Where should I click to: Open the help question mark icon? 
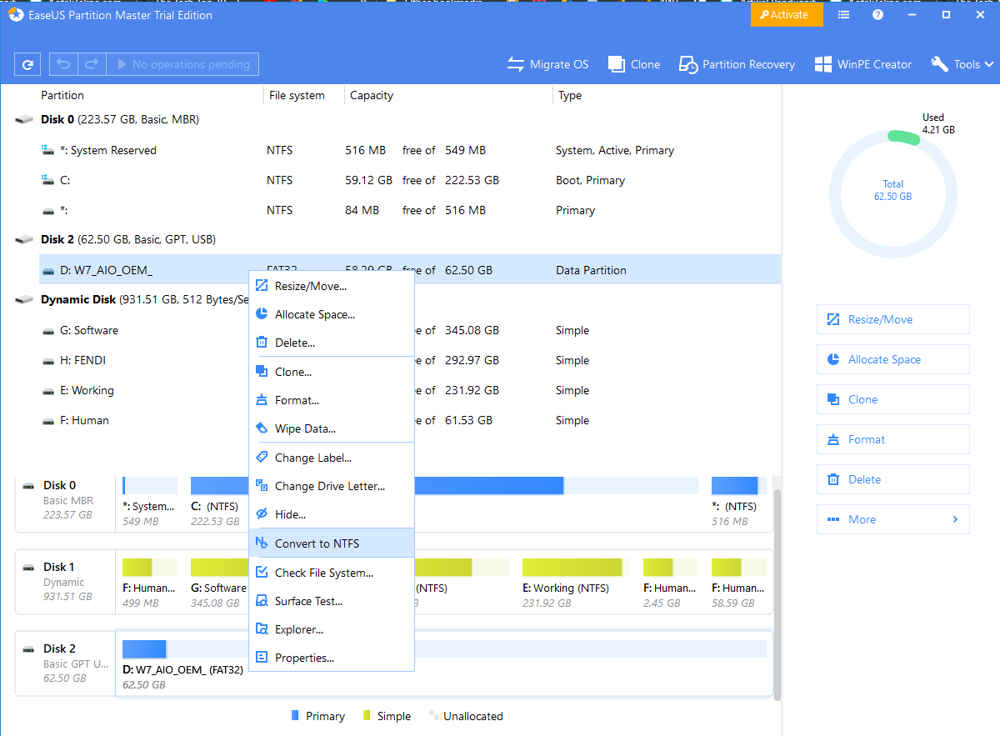click(878, 15)
